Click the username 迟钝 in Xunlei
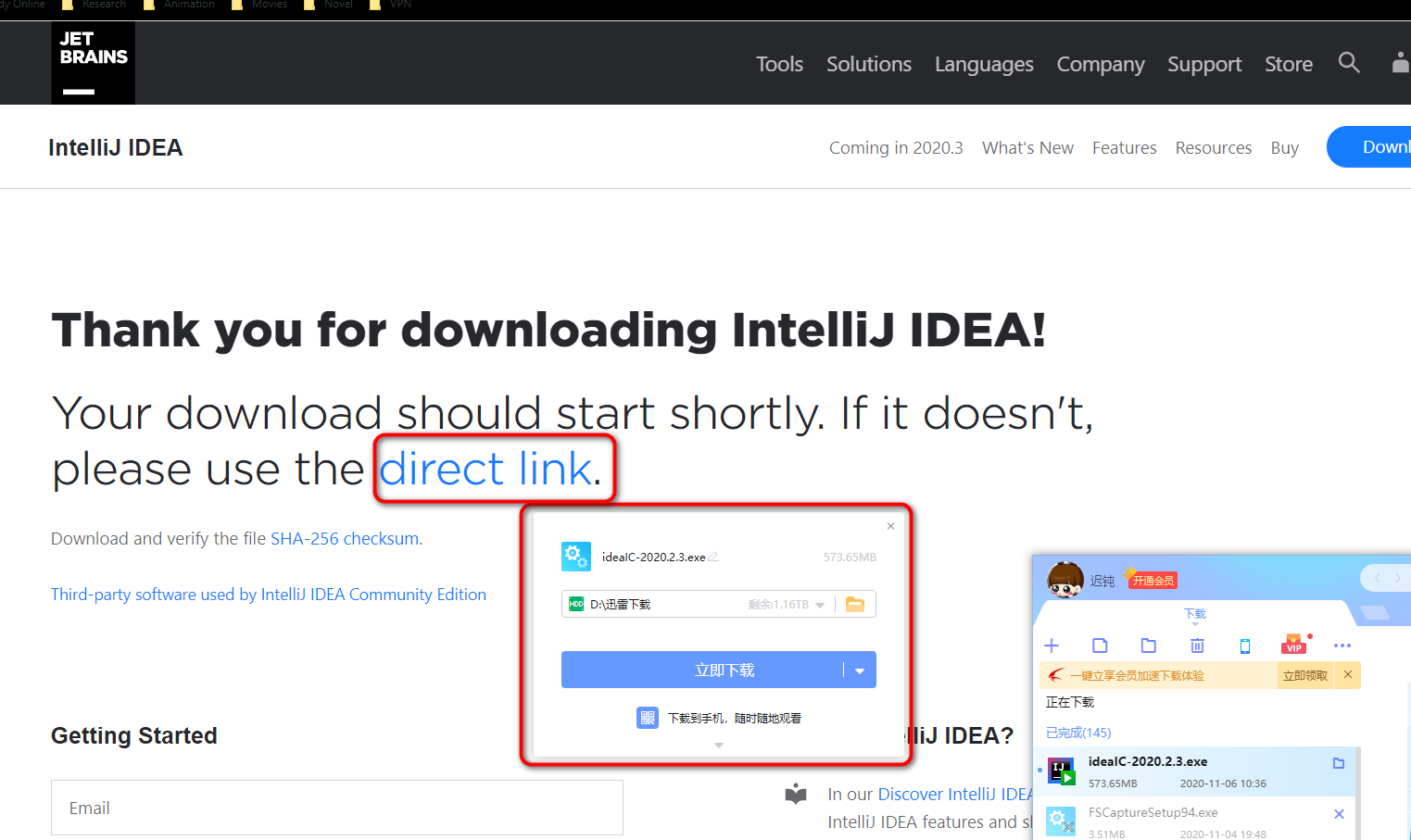Screen dimensions: 1411x840 tap(1102, 581)
